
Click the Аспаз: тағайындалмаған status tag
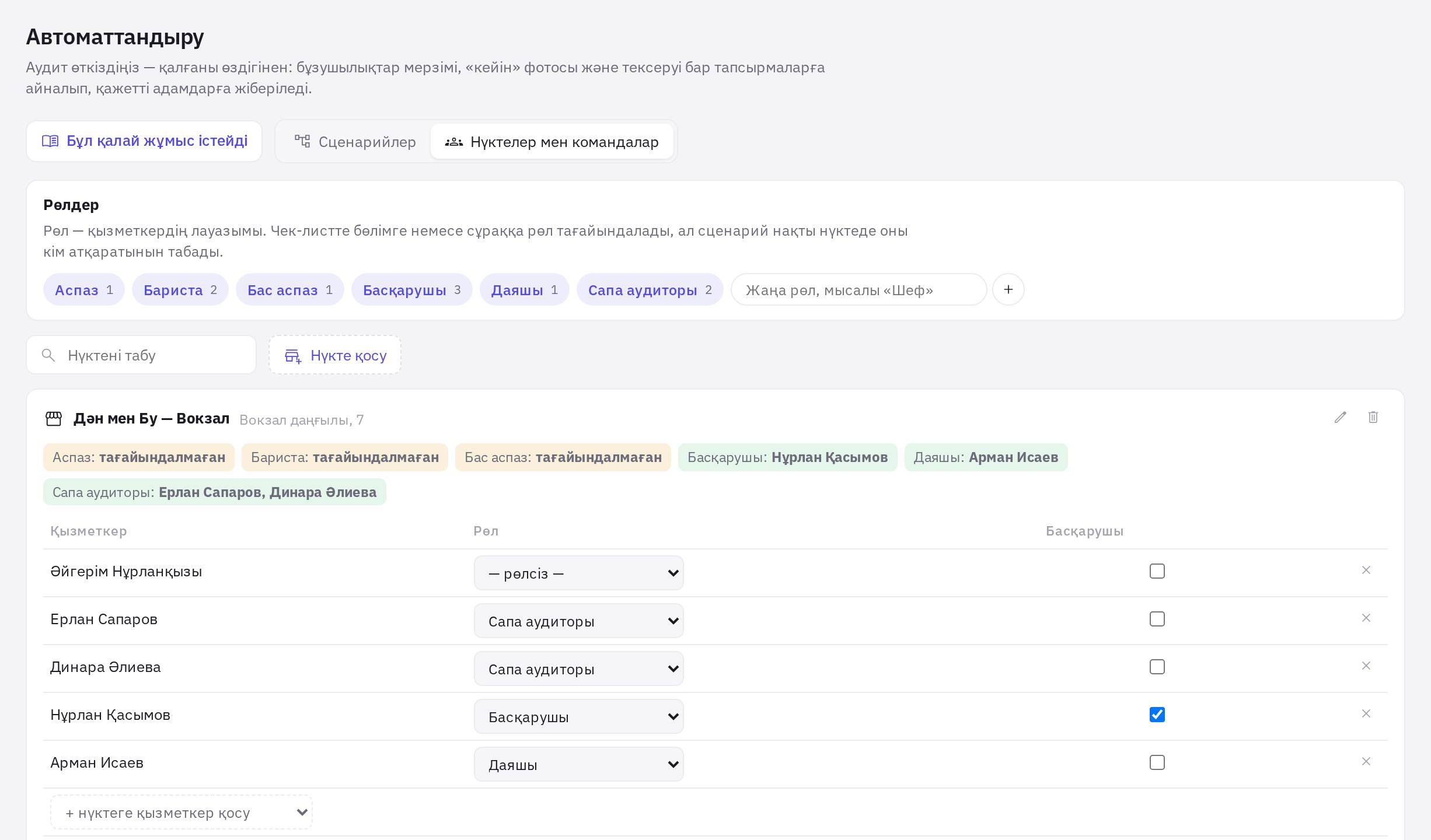click(x=139, y=457)
